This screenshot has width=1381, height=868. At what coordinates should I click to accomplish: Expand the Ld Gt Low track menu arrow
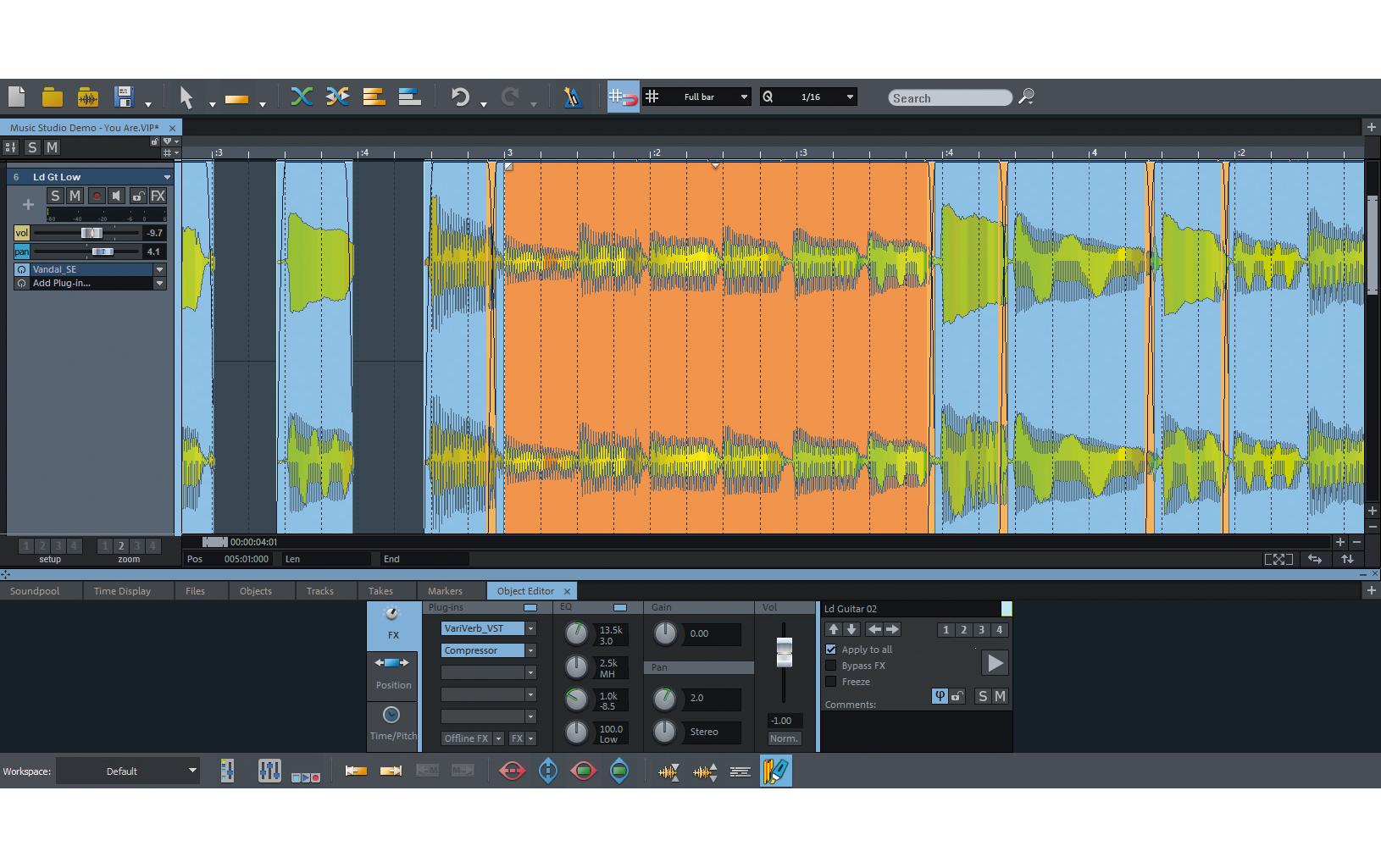167,177
